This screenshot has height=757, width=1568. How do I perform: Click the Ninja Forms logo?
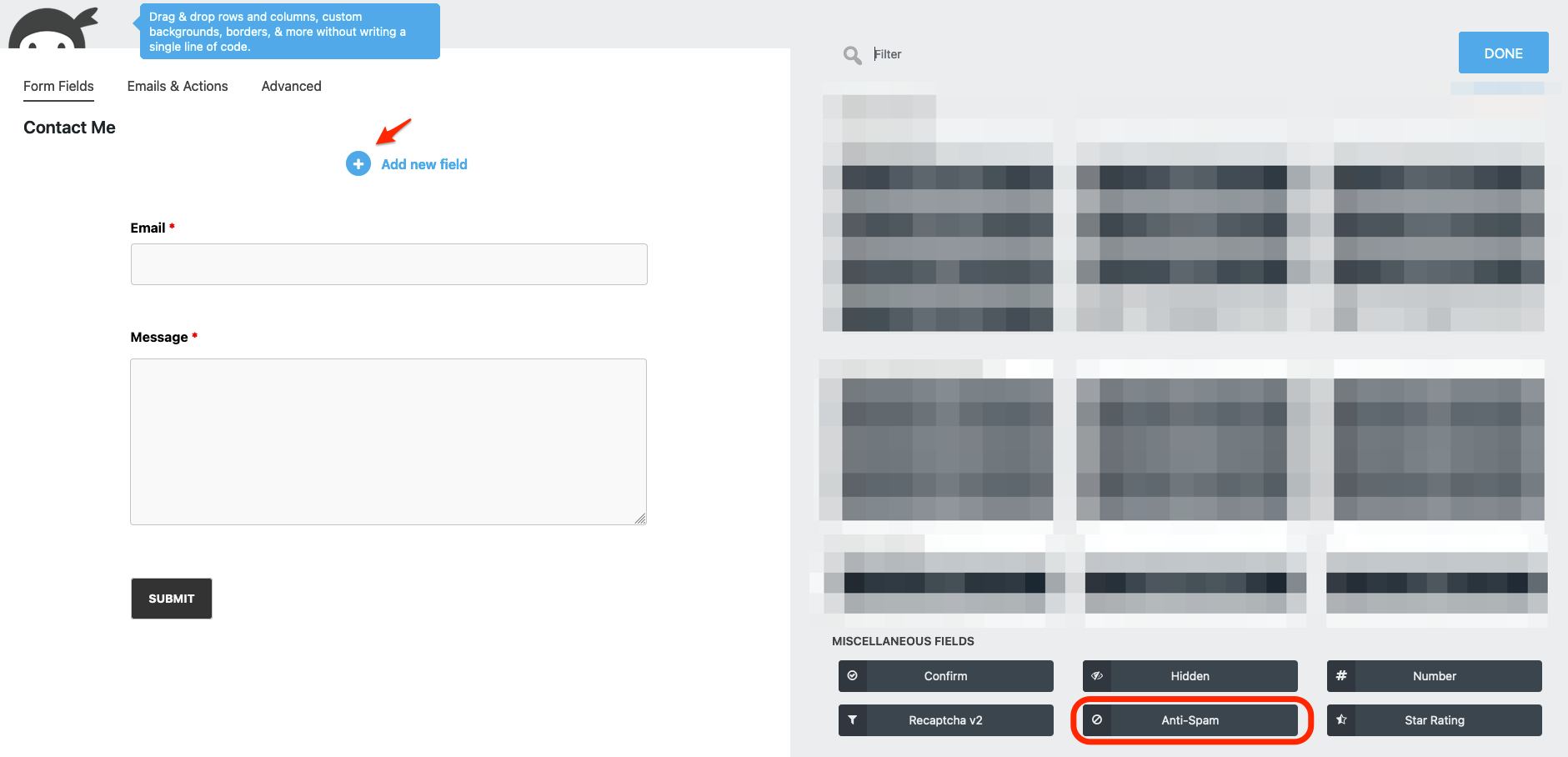[x=53, y=28]
